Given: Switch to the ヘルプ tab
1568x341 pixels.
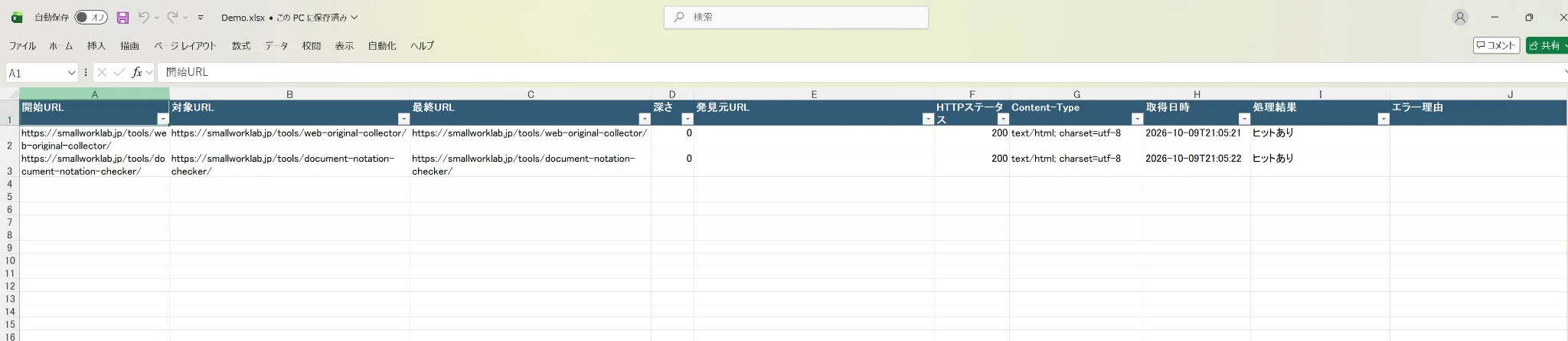Looking at the screenshot, I should coord(422,46).
